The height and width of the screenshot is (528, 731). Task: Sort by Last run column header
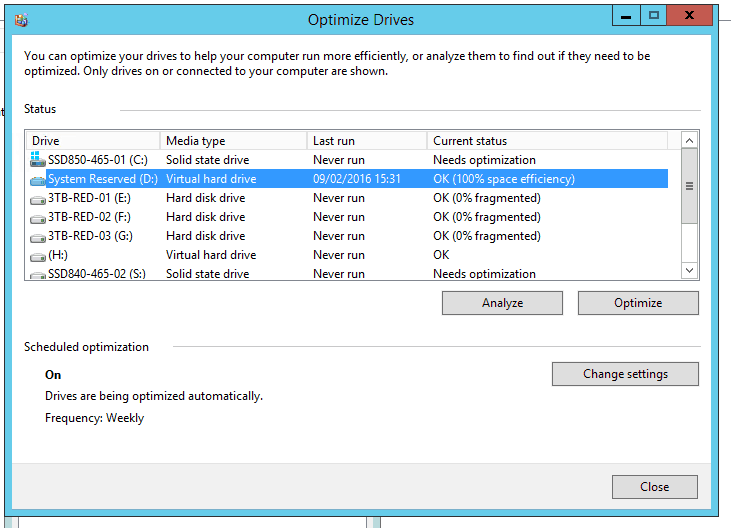point(366,141)
